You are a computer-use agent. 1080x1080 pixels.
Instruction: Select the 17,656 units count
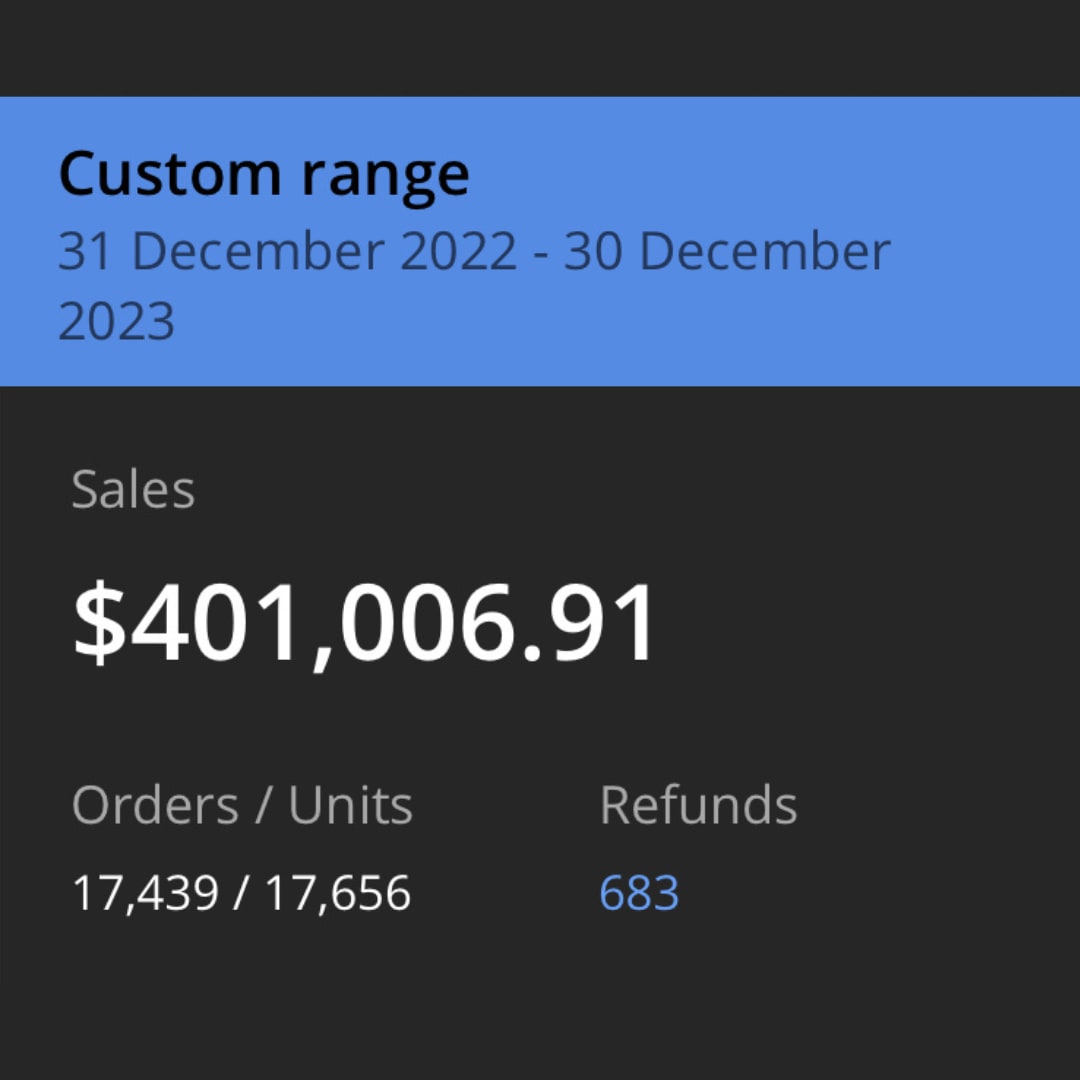[x=337, y=893]
